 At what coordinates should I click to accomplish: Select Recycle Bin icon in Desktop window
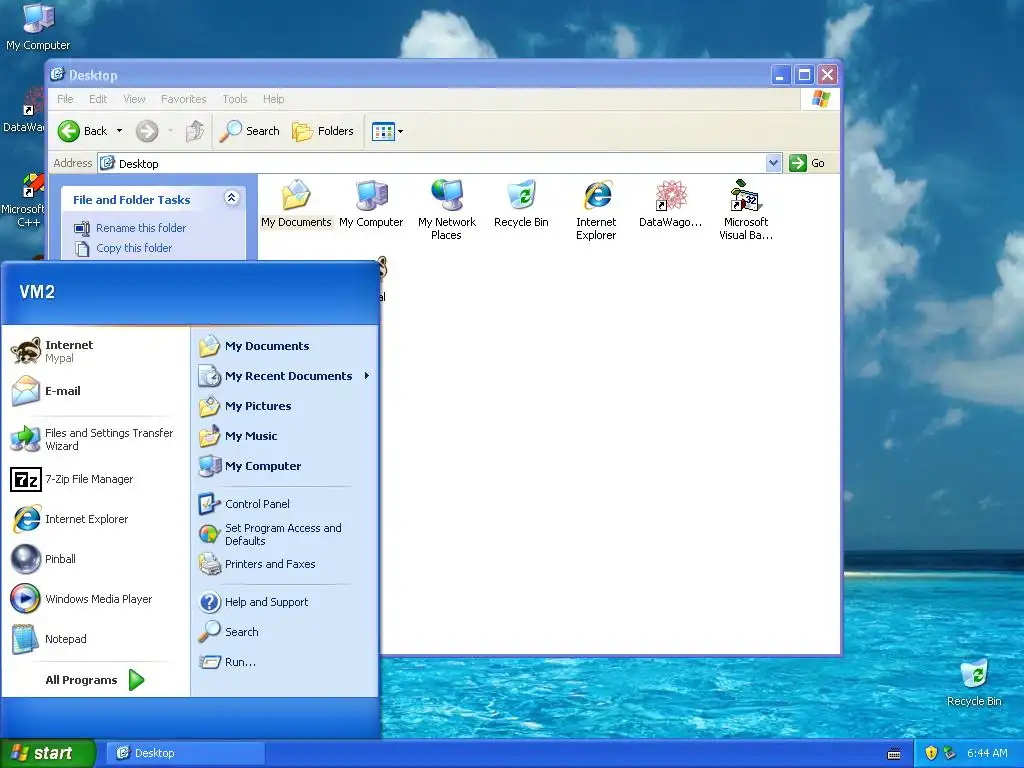click(x=521, y=204)
